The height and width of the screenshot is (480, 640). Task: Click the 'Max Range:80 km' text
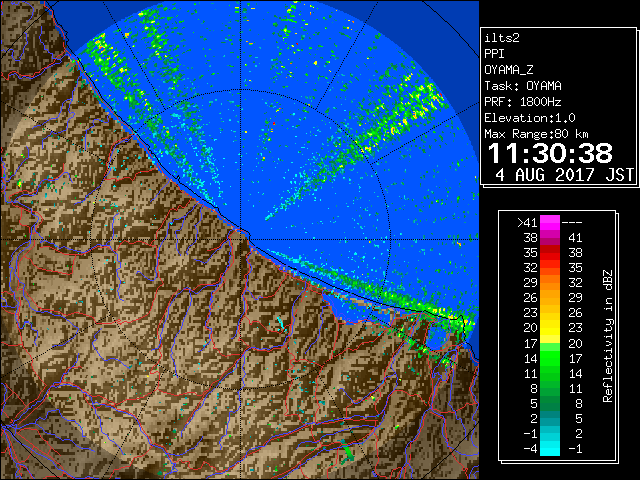click(536, 134)
